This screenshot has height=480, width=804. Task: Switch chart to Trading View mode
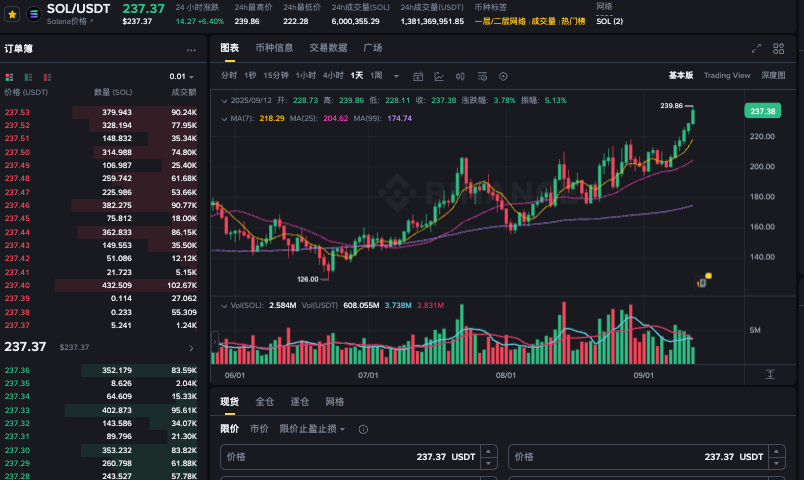tap(726, 75)
